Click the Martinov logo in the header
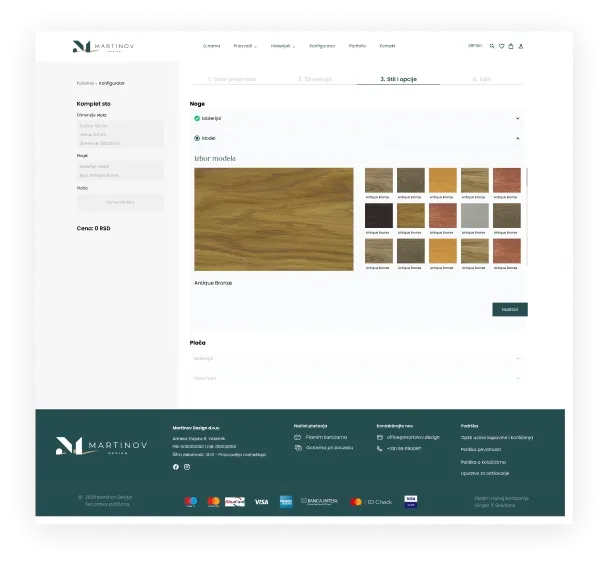The width and height of the screenshot is (609, 565). coord(103,46)
